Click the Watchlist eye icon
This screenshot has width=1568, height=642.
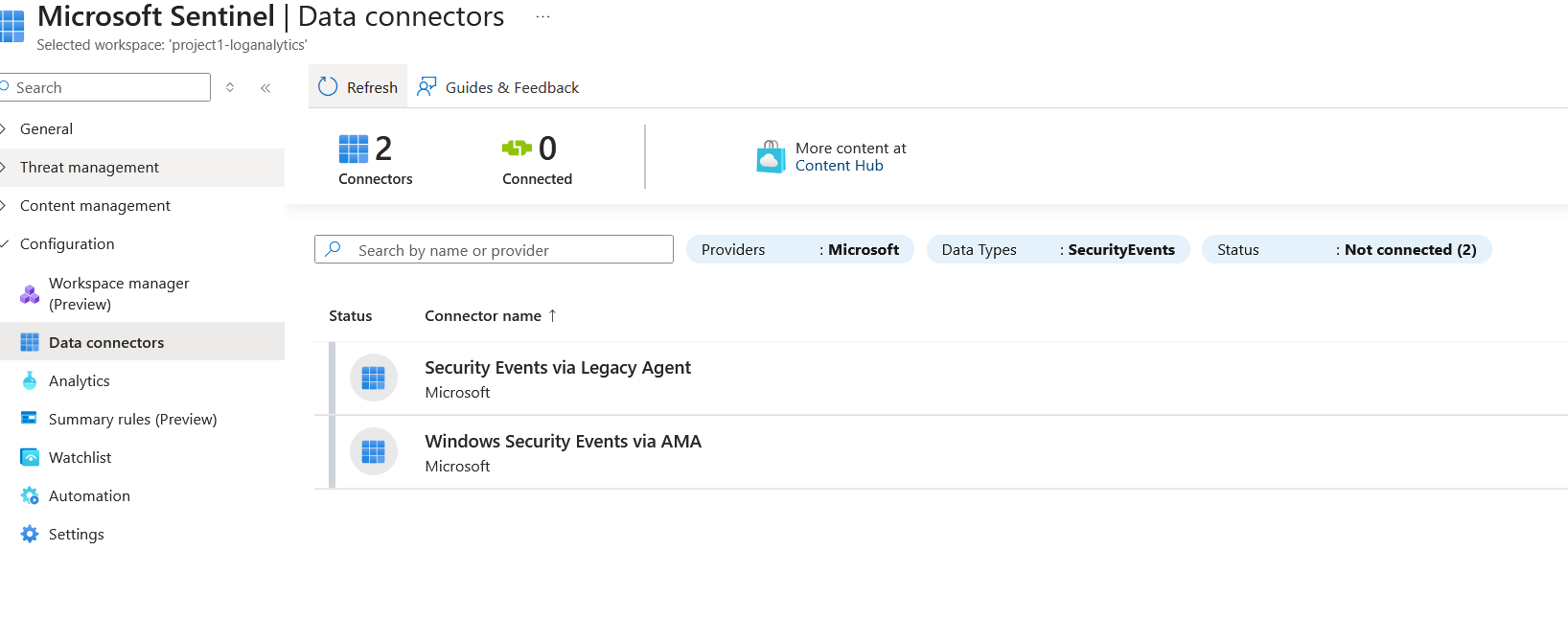[30, 457]
